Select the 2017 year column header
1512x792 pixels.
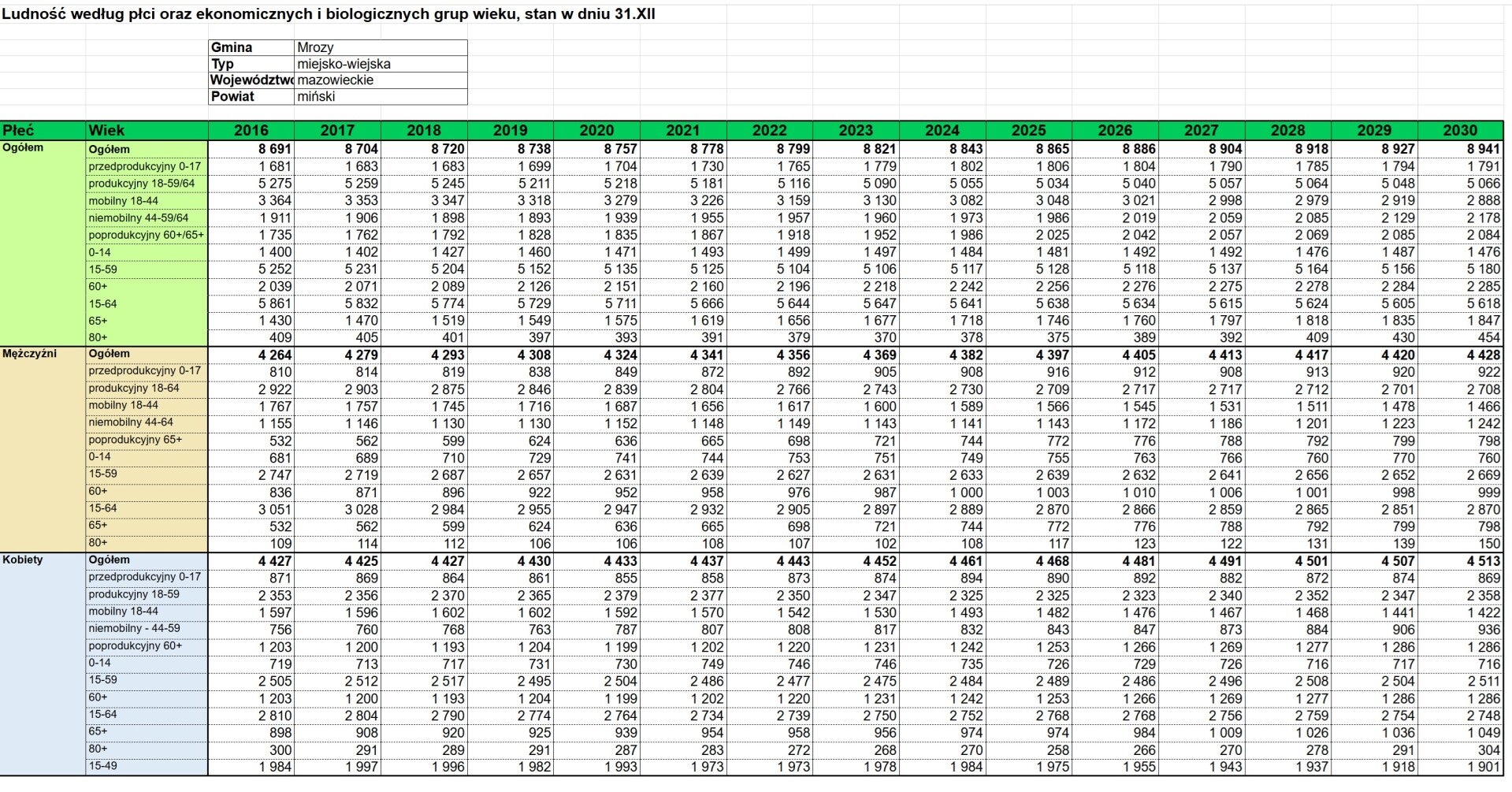pos(337,130)
